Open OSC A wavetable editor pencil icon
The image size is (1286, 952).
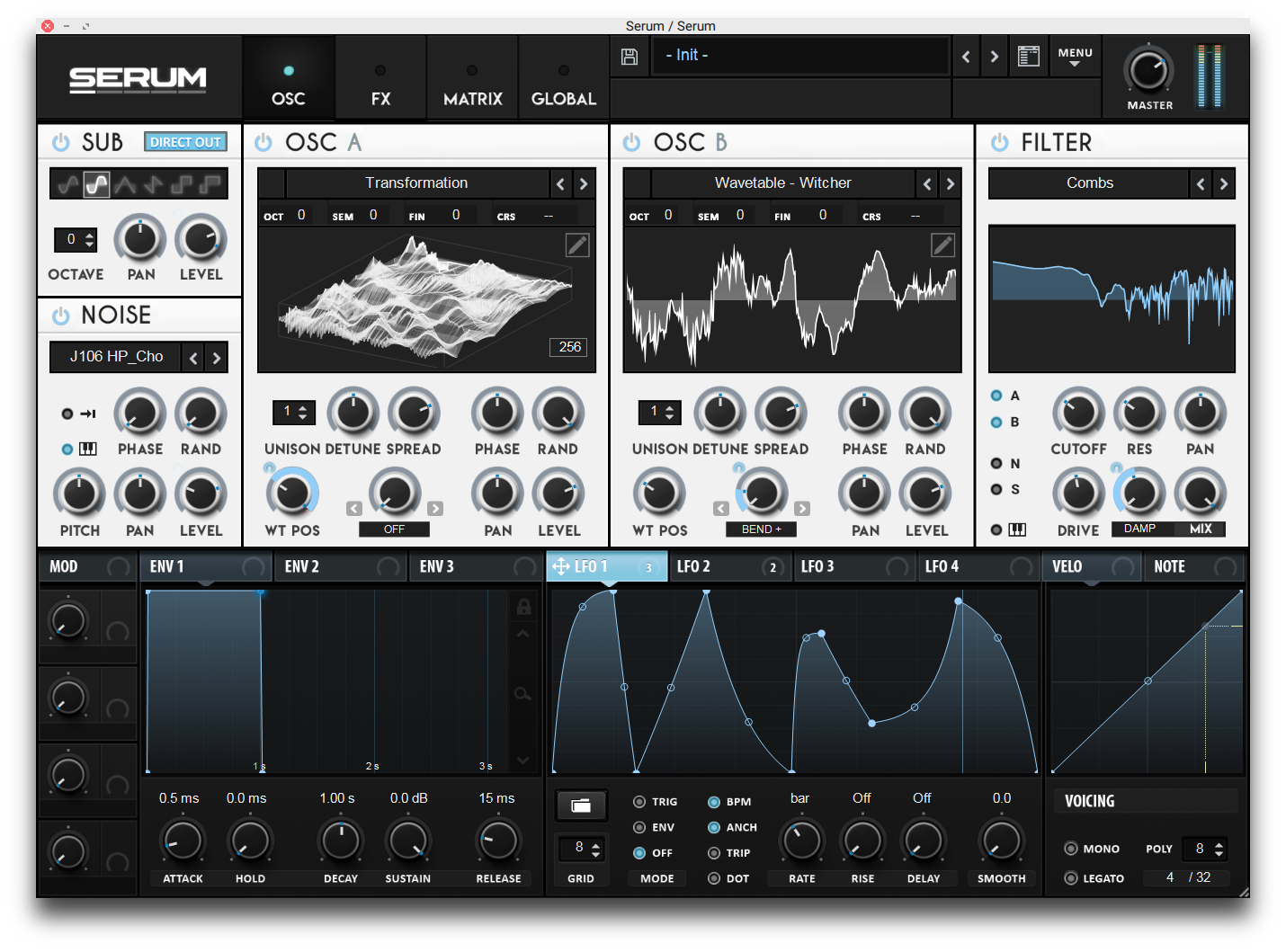pyautogui.click(x=577, y=245)
